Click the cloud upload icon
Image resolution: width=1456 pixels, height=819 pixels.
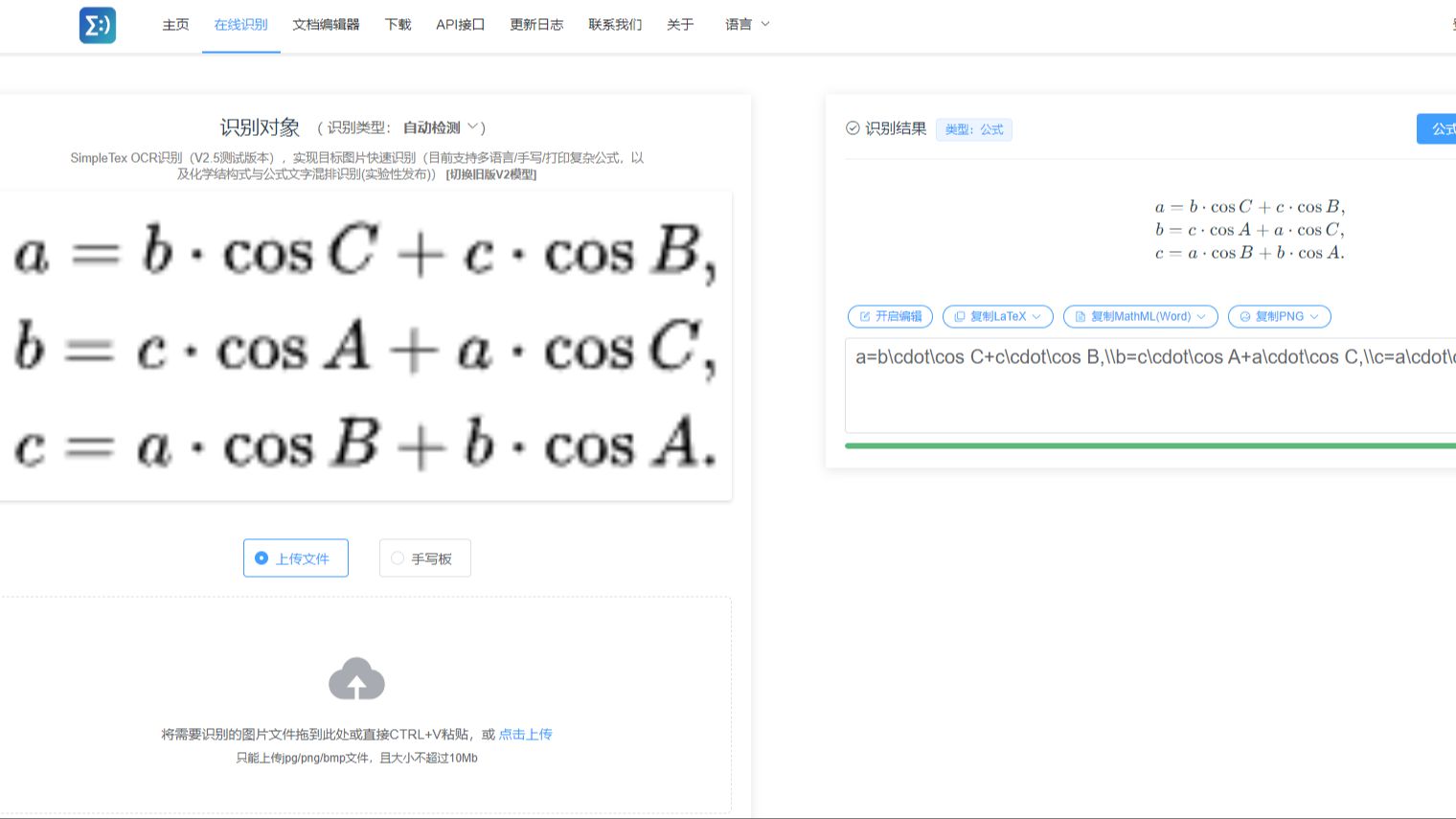[x=356, y=679]
